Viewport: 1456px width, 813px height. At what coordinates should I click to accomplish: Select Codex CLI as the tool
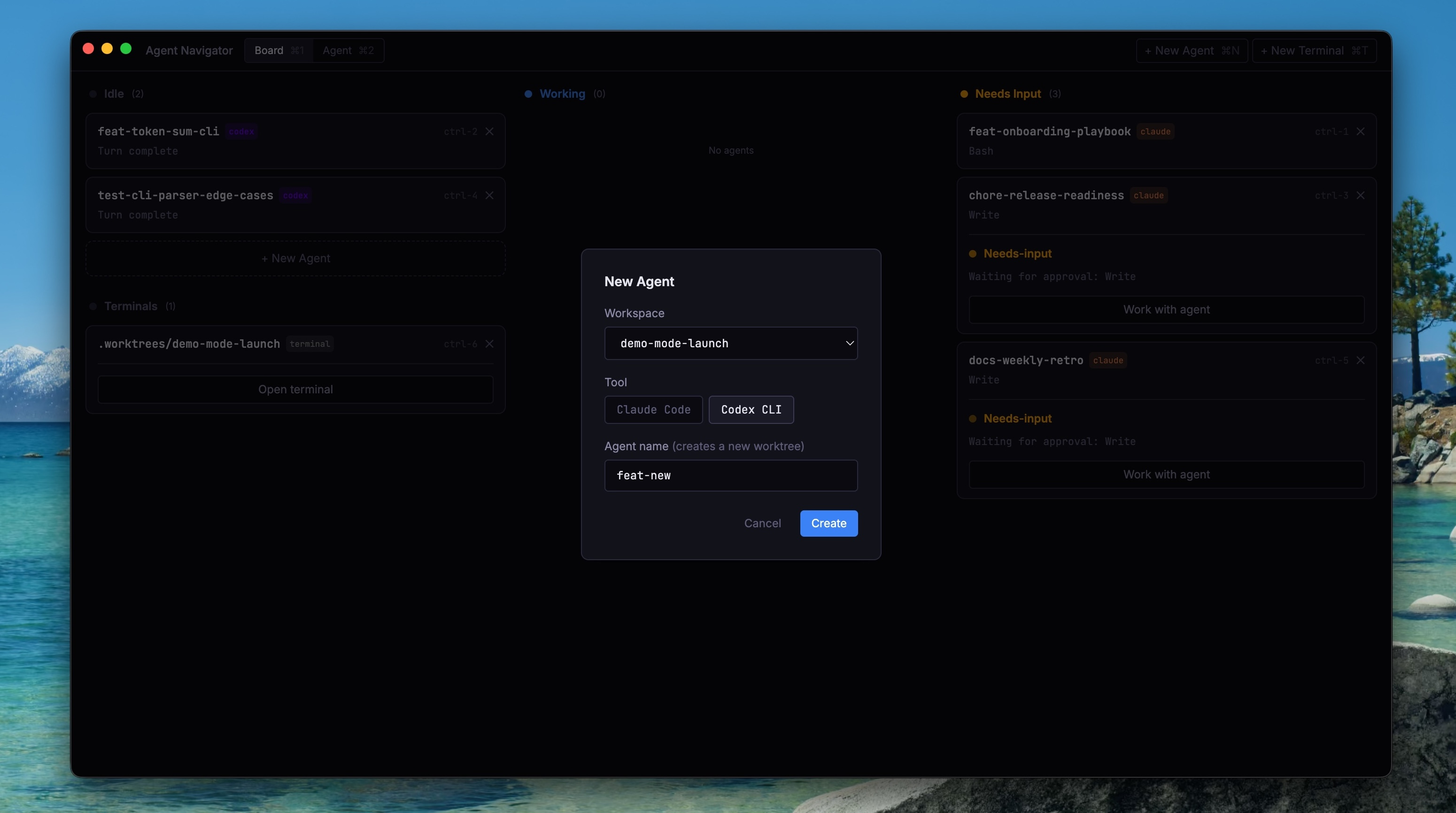coord(751,409)
